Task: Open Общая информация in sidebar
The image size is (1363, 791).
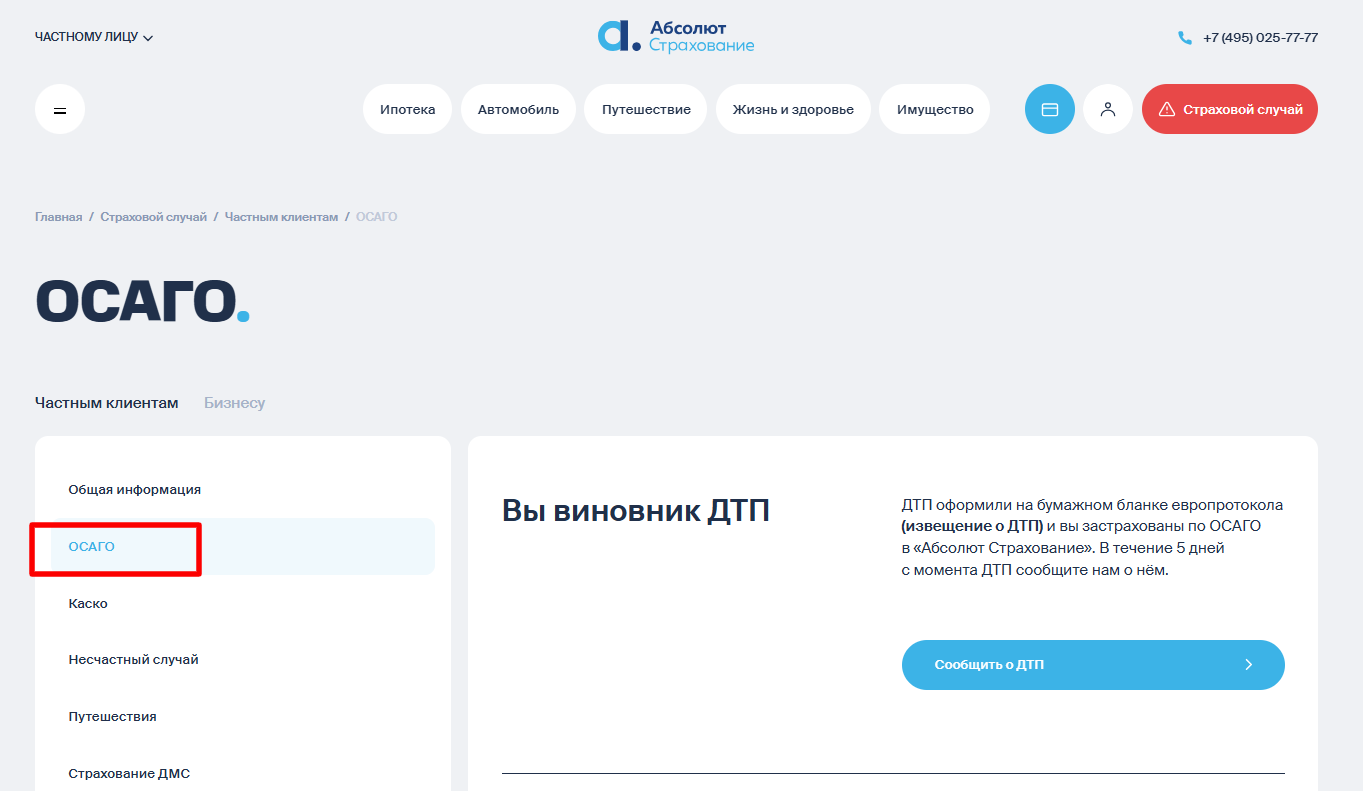Action: coord(134,490)
